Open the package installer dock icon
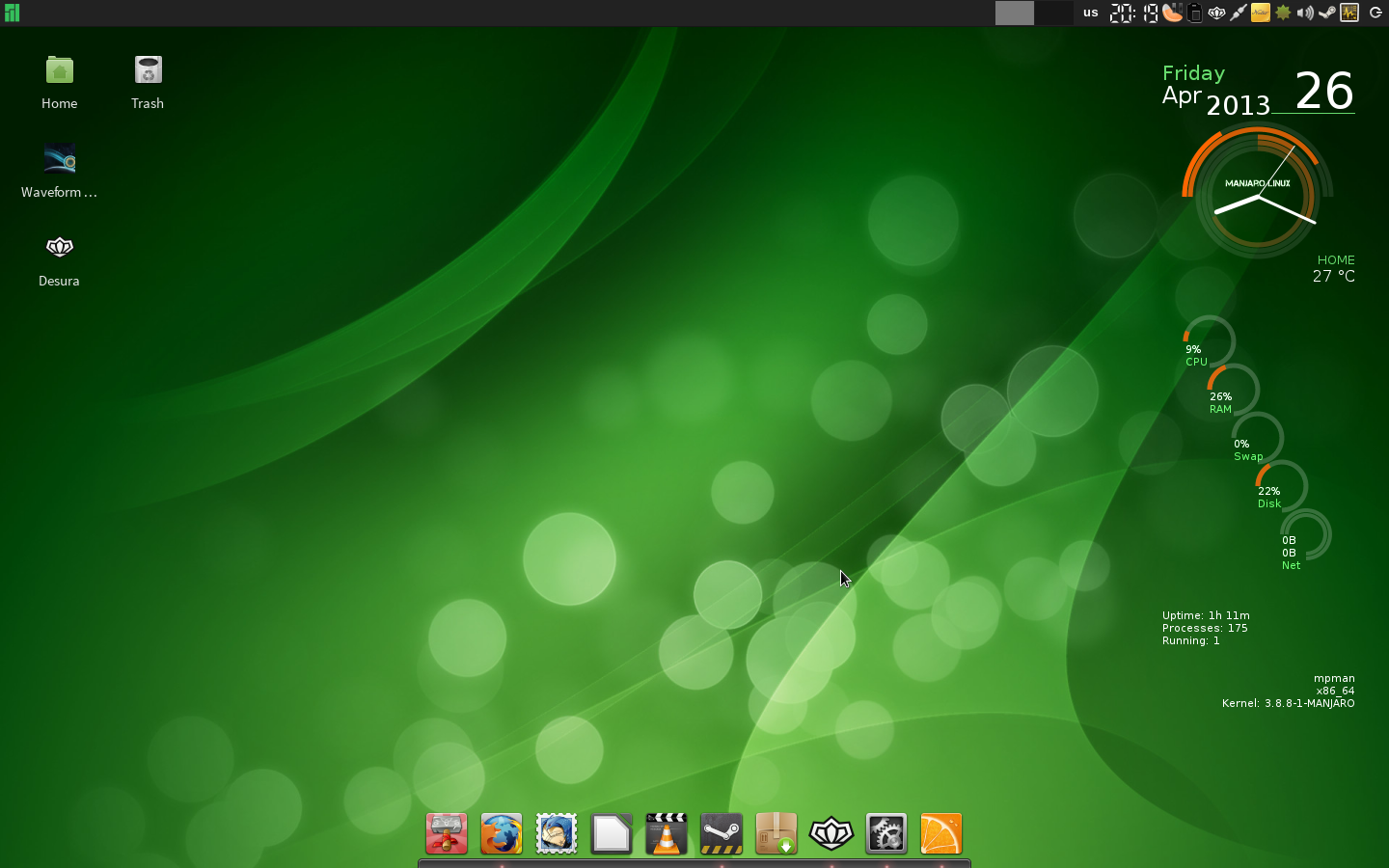The image size is (1389, 868). tap(776, 833)
